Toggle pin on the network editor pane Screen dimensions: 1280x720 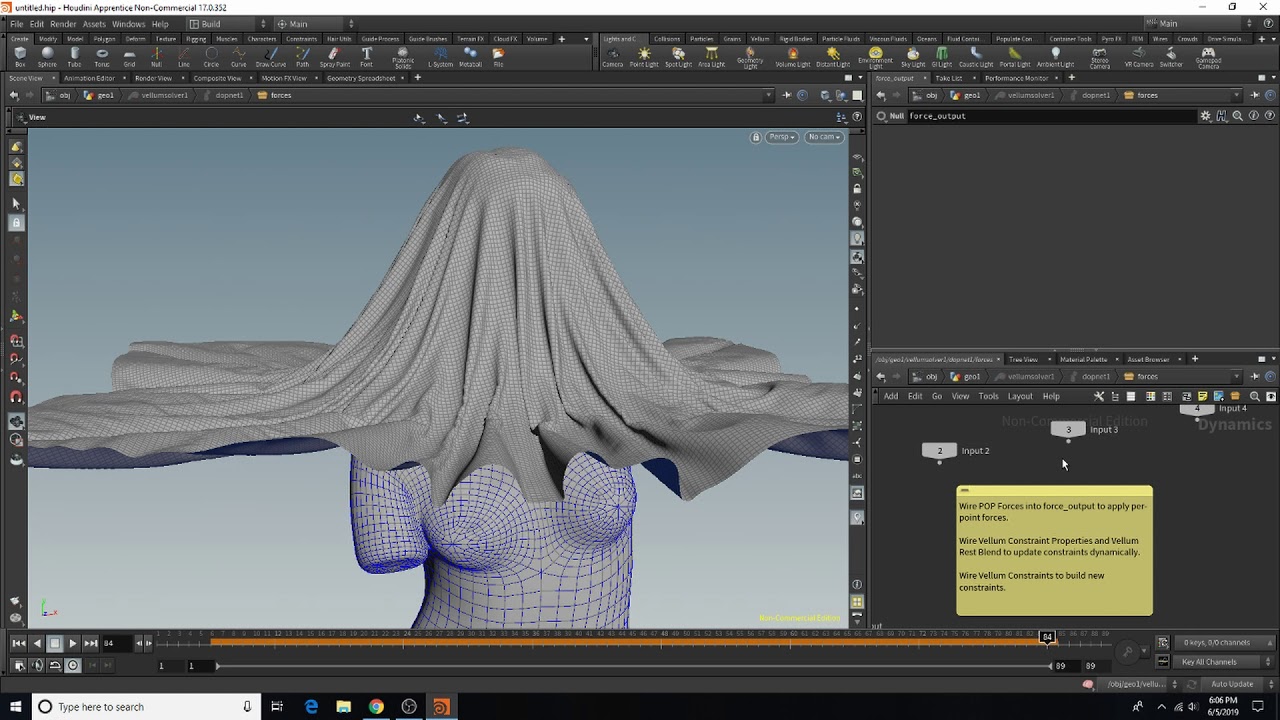point(1255,376)
